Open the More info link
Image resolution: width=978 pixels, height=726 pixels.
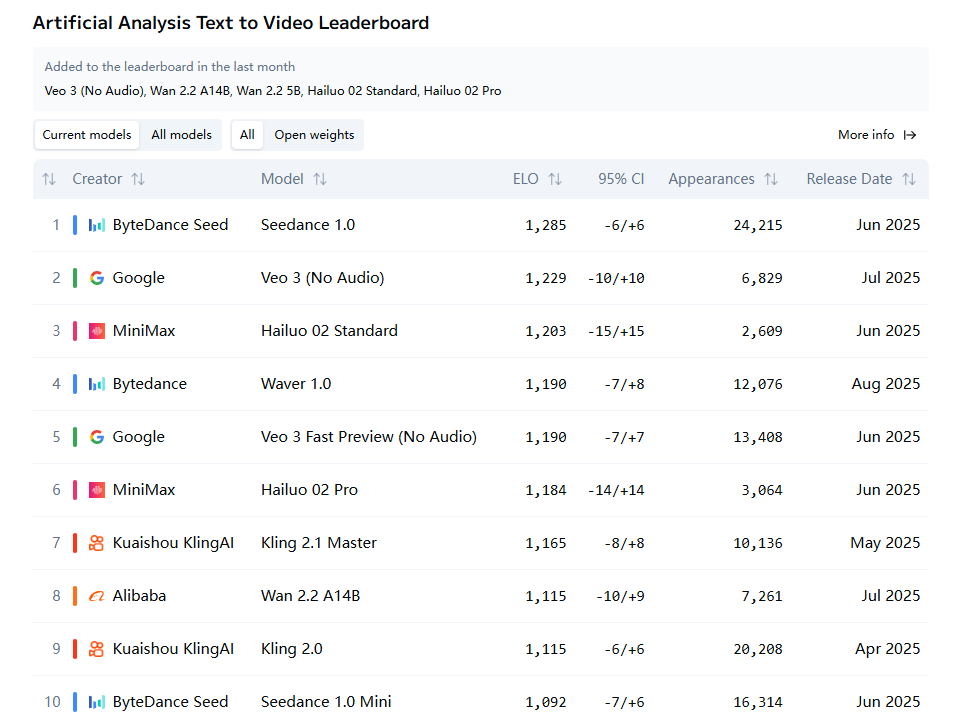pyautogui.click(x=866, y=135)
